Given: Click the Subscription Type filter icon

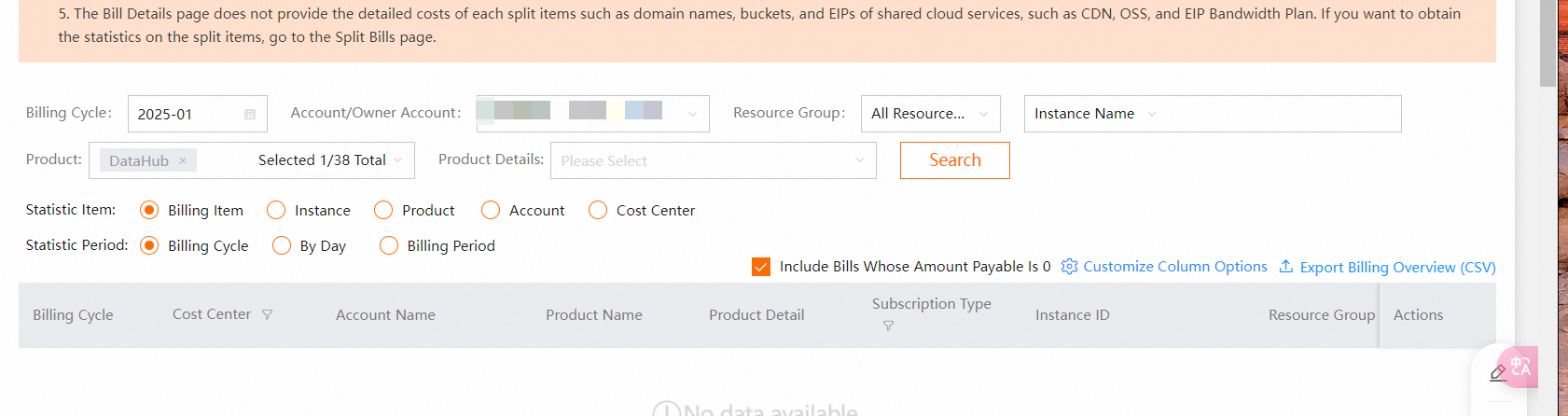Looking at the screenshot, I should (888, 326).
